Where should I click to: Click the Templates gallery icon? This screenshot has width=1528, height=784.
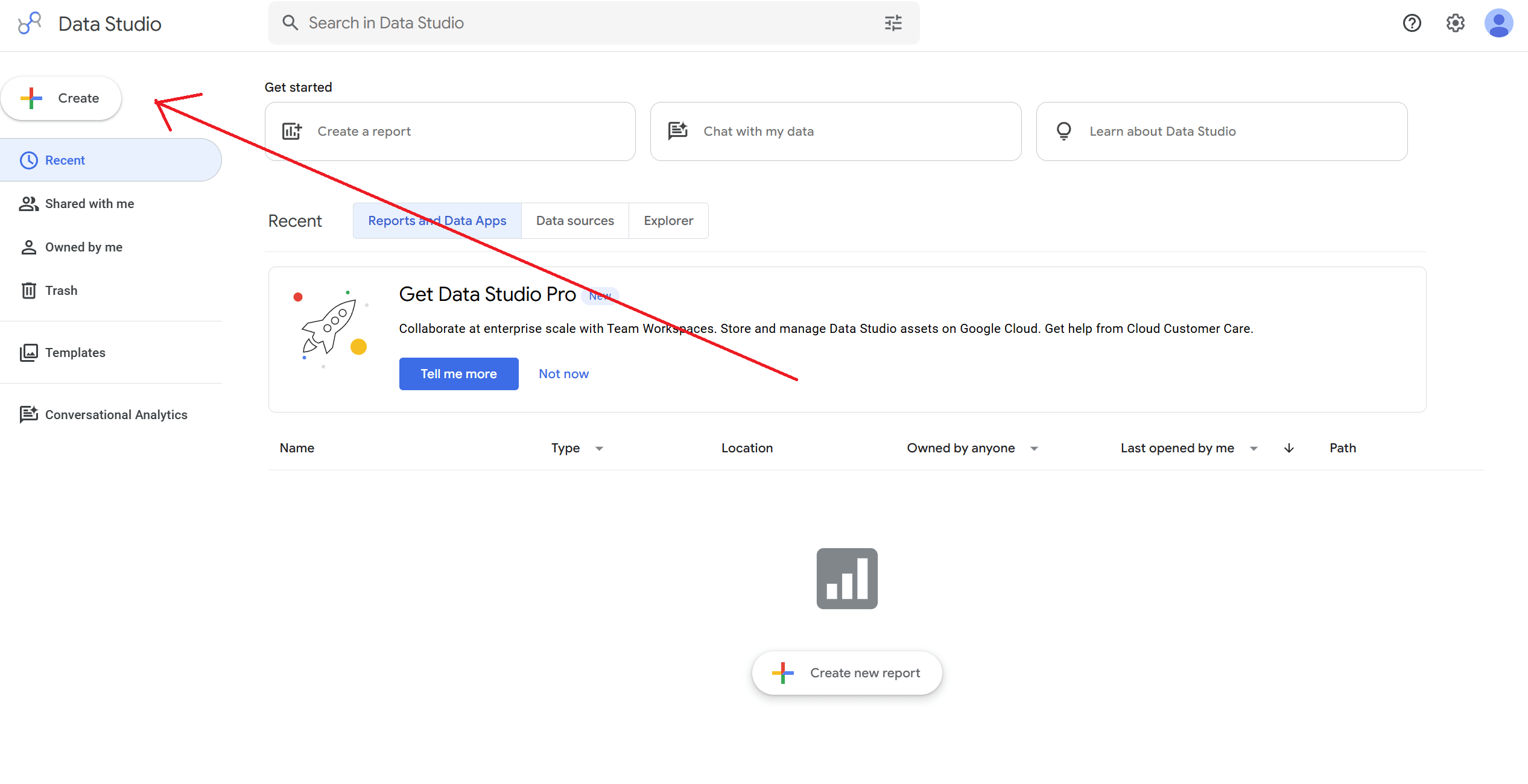point(29,353)
